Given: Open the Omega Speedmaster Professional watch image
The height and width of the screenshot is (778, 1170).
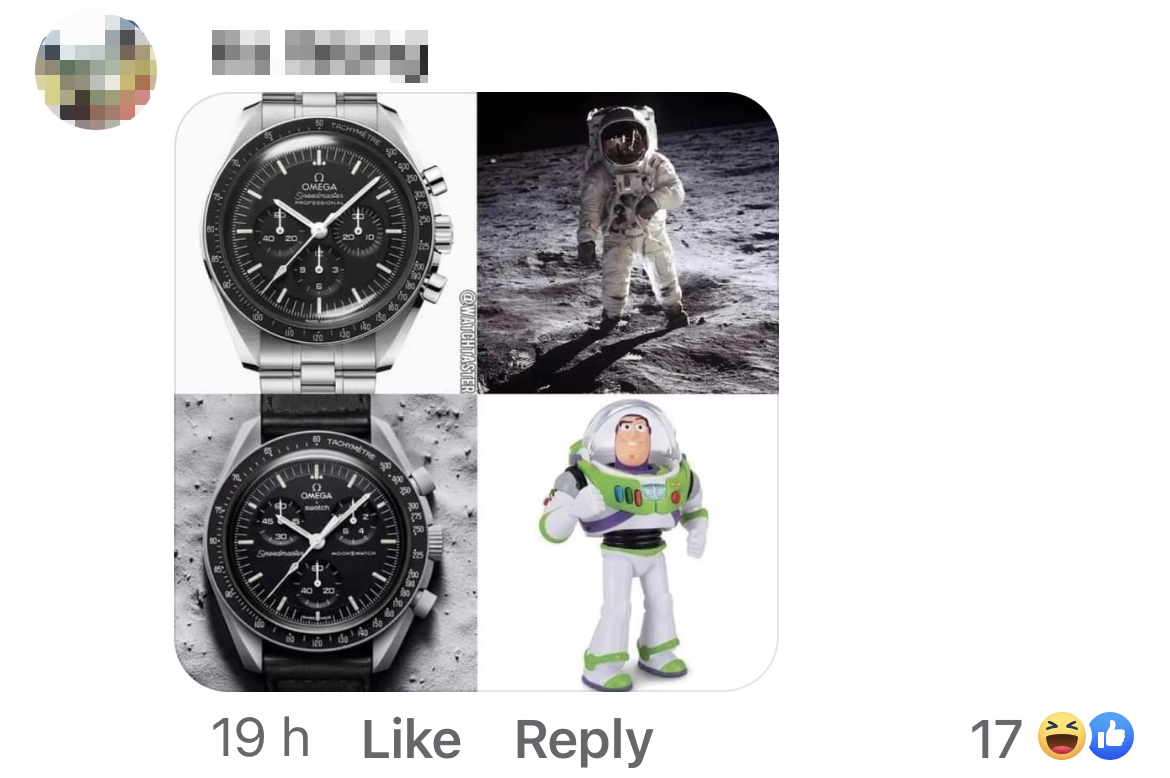Looking at the screenshot, I should pyautogui.click(x=325, y=242).
